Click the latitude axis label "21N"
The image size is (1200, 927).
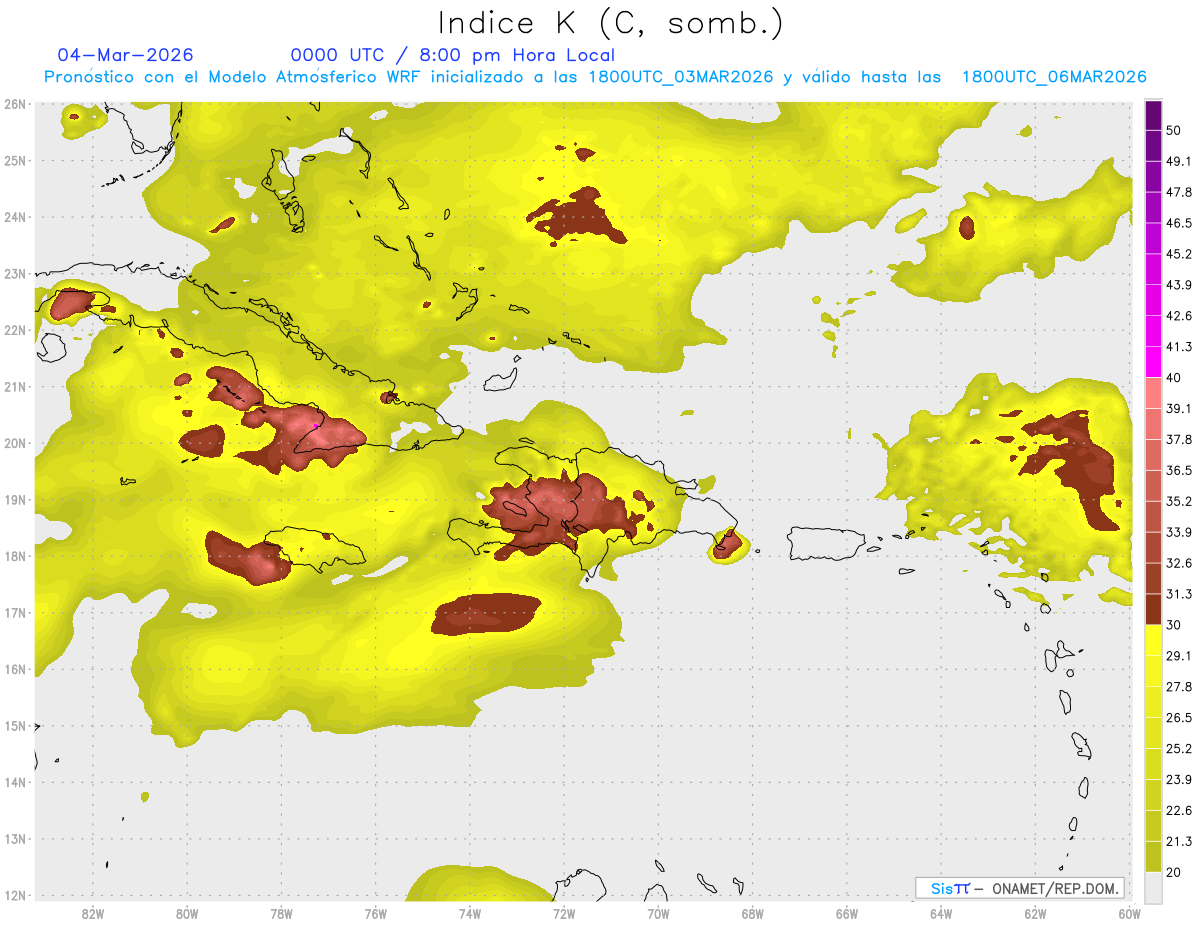pyautogui.click(x=14, y=387)
